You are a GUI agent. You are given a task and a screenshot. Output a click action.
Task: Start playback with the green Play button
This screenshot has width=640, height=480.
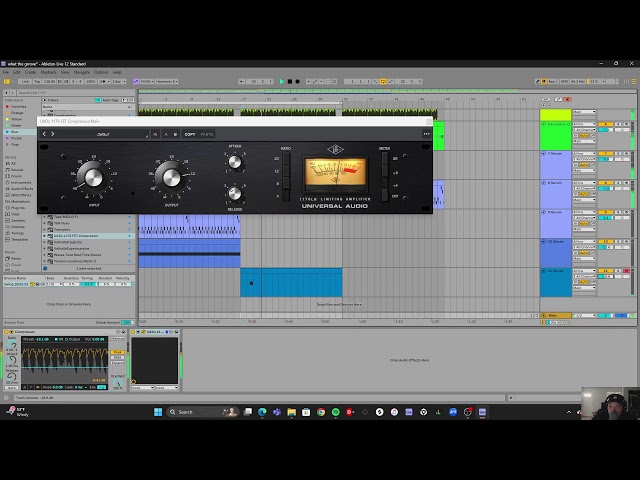[x=282, y=82]
